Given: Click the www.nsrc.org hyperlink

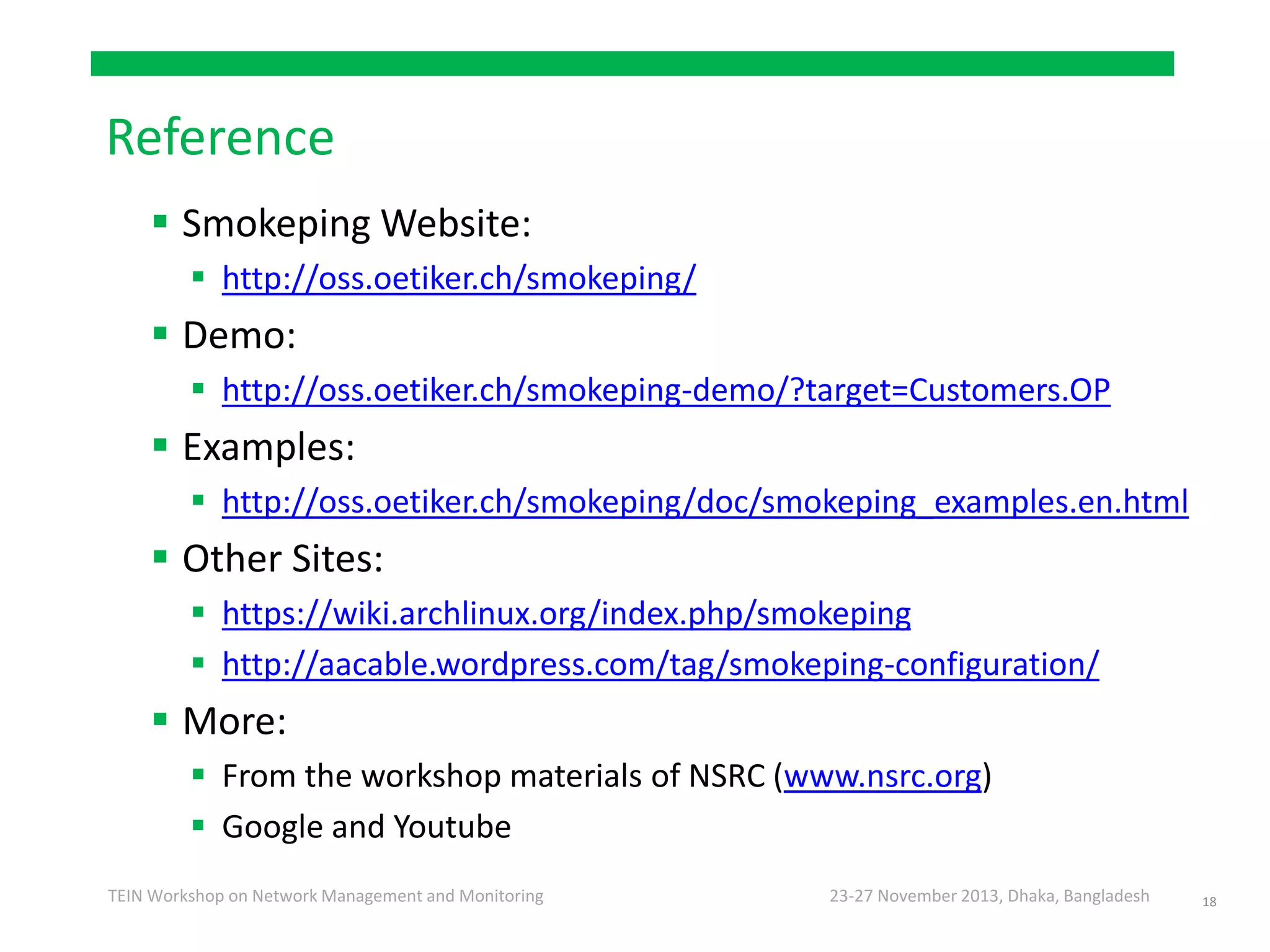Looking at the screenshot, I should [882, 777].
